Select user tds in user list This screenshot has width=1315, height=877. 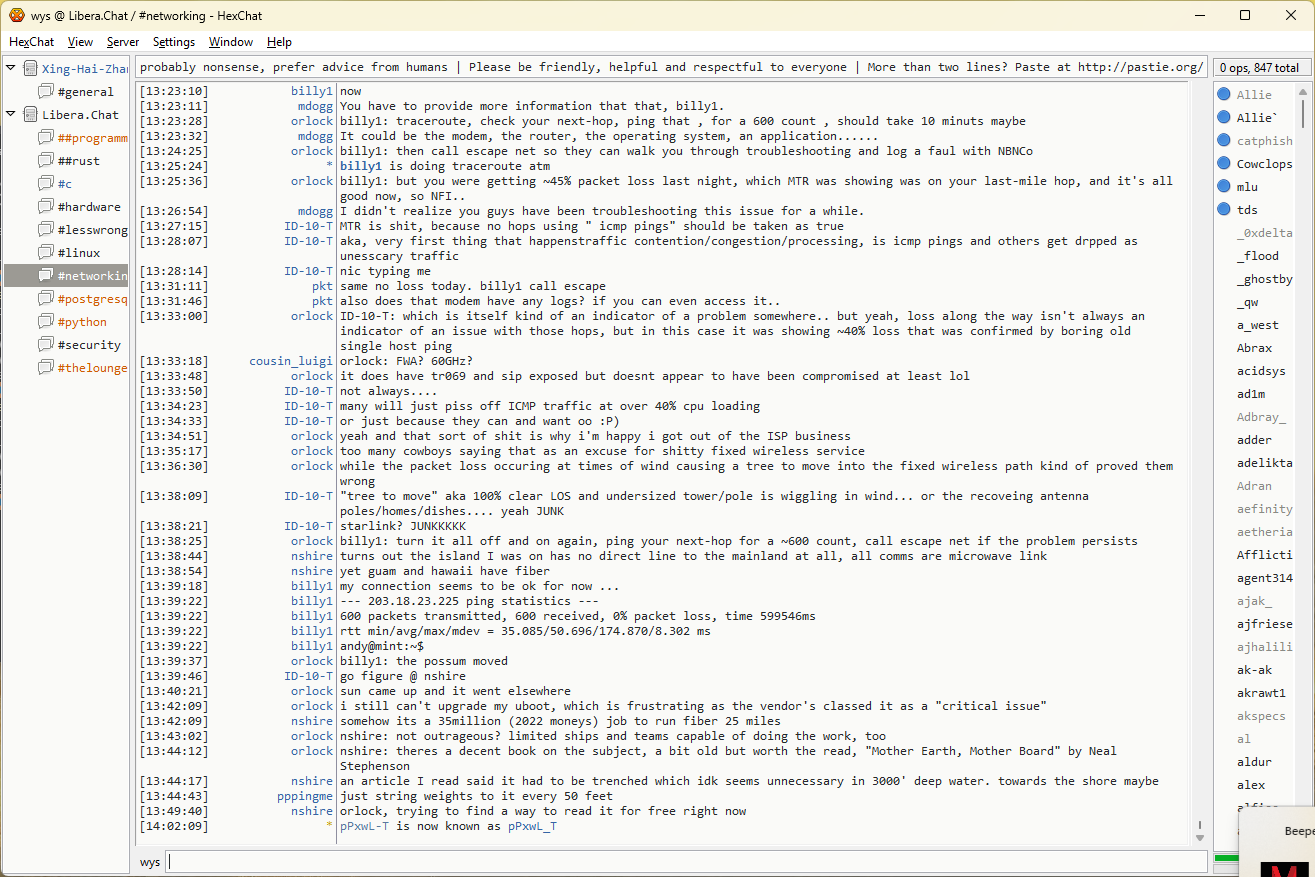(x=1247, y=210)
